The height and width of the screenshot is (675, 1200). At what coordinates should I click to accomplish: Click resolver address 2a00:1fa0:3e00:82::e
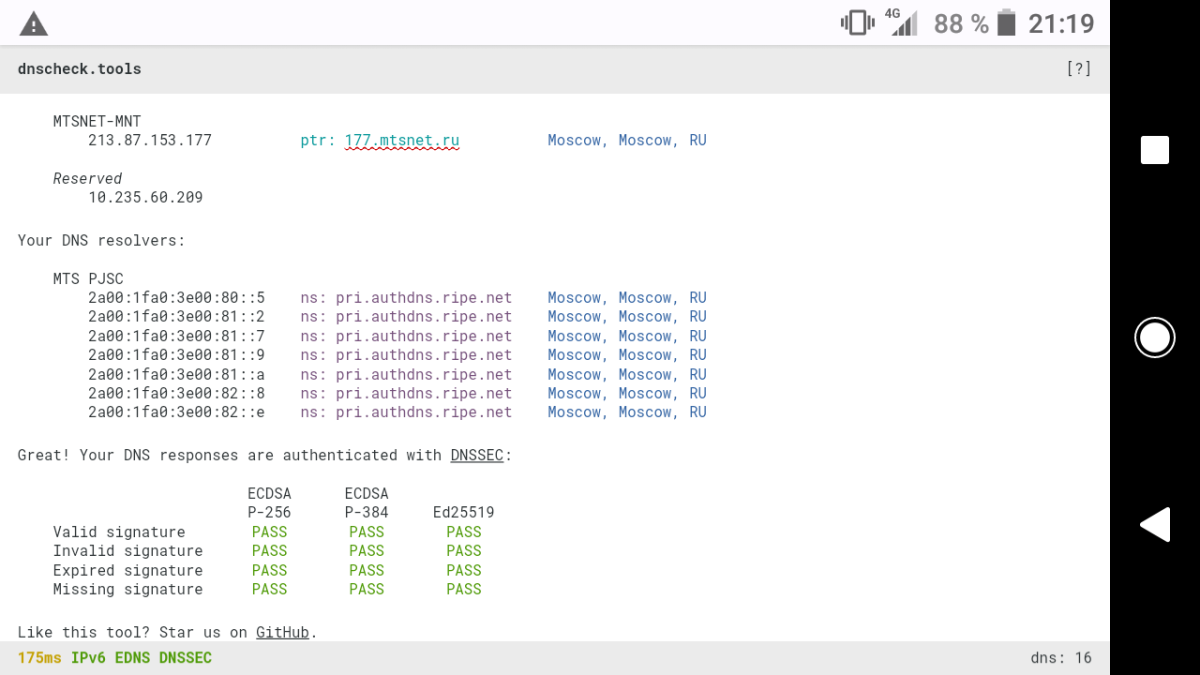pos(176,412)
